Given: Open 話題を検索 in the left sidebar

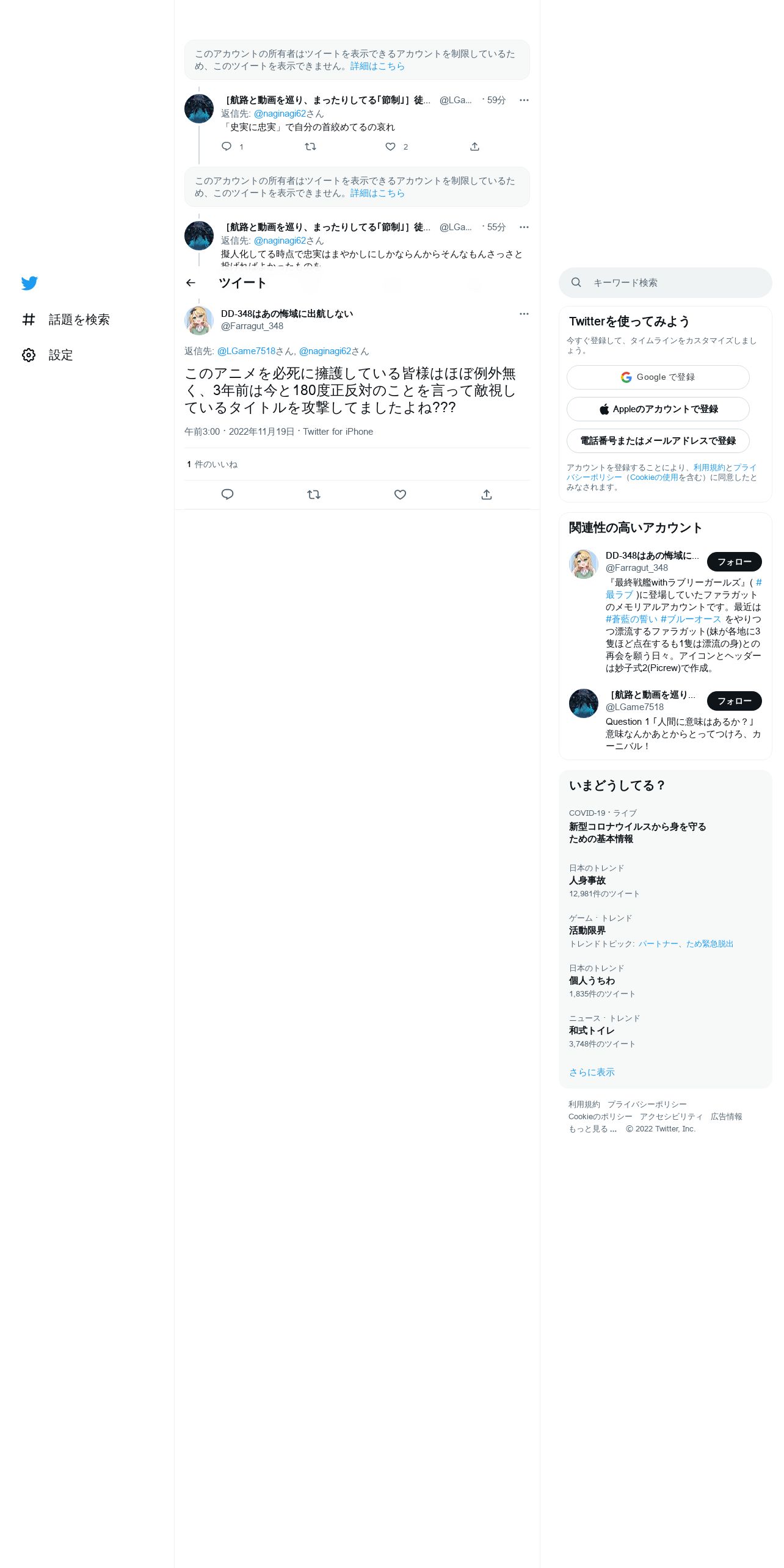Looking at the screenshot, I should point(66,319).
